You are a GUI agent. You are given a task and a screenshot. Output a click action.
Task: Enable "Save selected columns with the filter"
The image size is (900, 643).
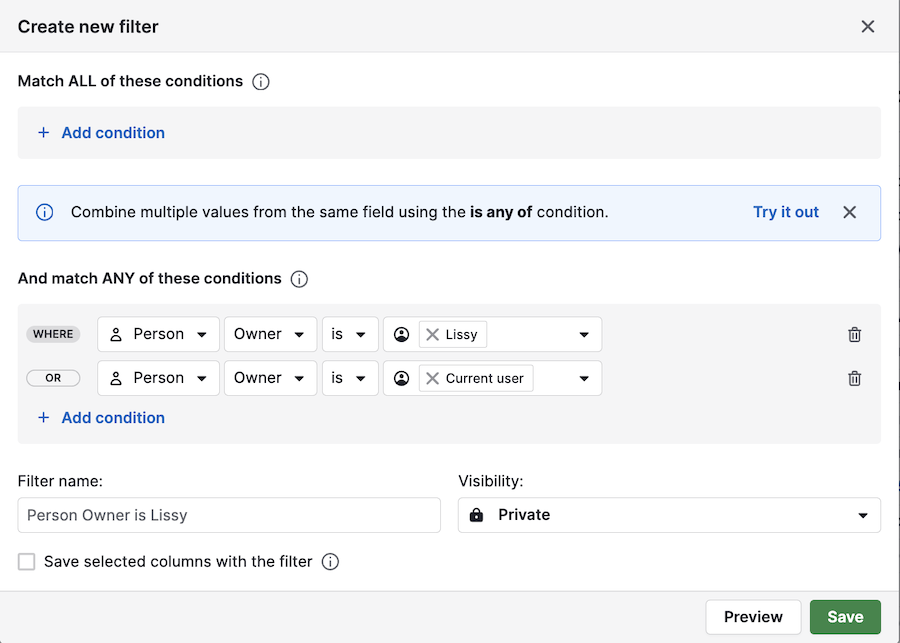click(26, 562)
